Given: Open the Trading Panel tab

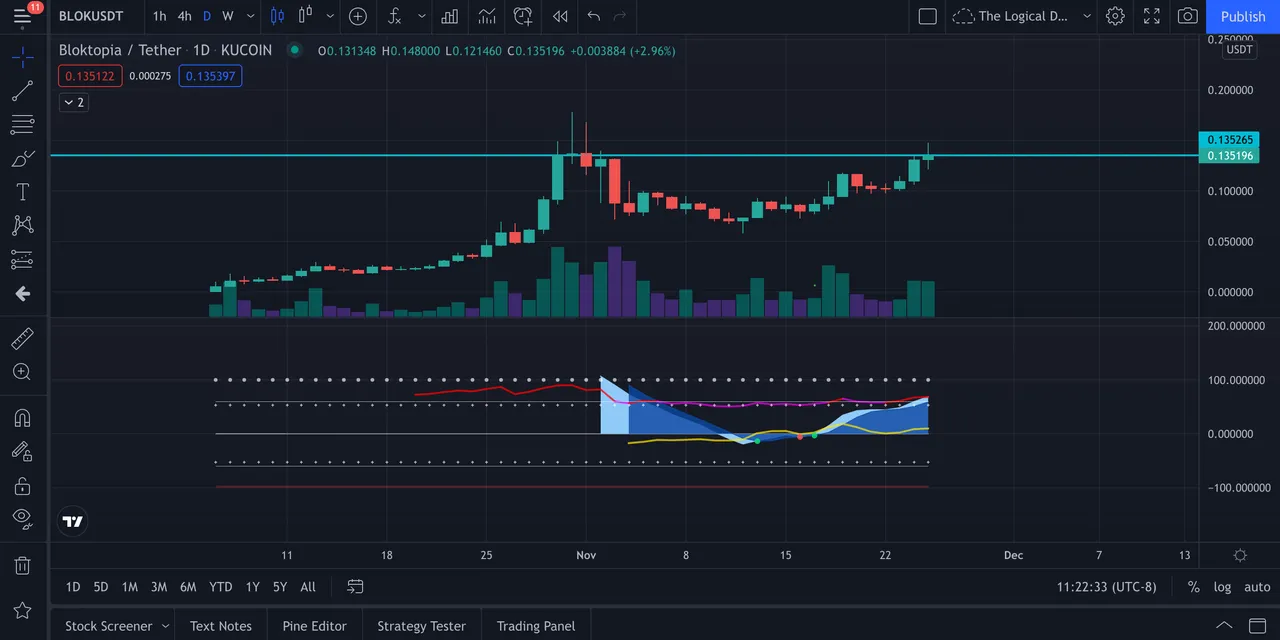Looking at the screenshot, I should (x=536, y=626).
